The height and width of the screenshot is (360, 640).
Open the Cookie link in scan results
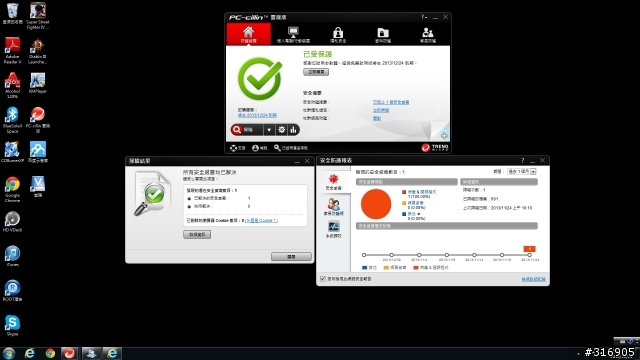pyautogui.click(x=261, y=220)
